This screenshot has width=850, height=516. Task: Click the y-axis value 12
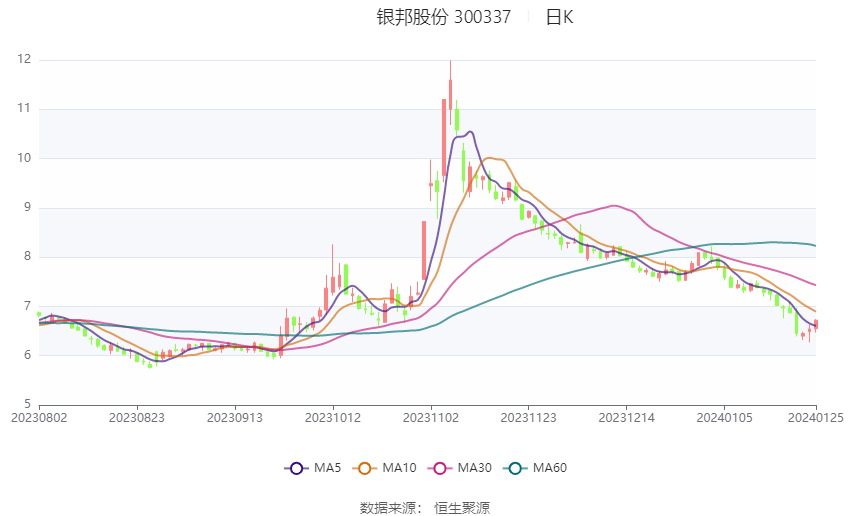pyautogui.click(x=24, y=59)
